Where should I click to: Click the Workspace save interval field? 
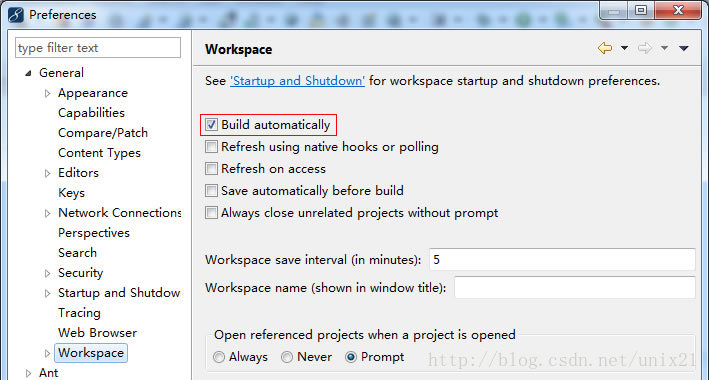point(562,260)
